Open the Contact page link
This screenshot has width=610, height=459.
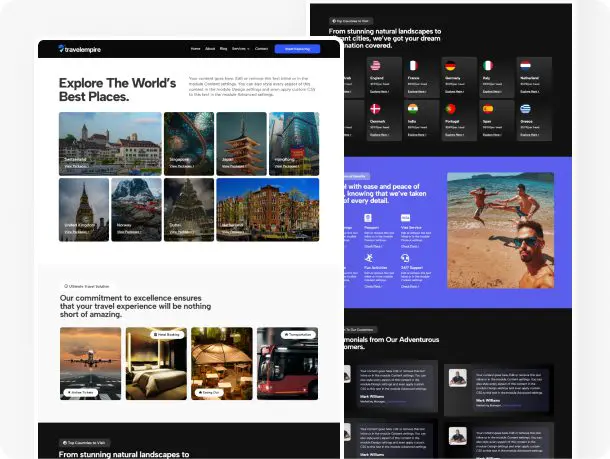click(261, 48)
